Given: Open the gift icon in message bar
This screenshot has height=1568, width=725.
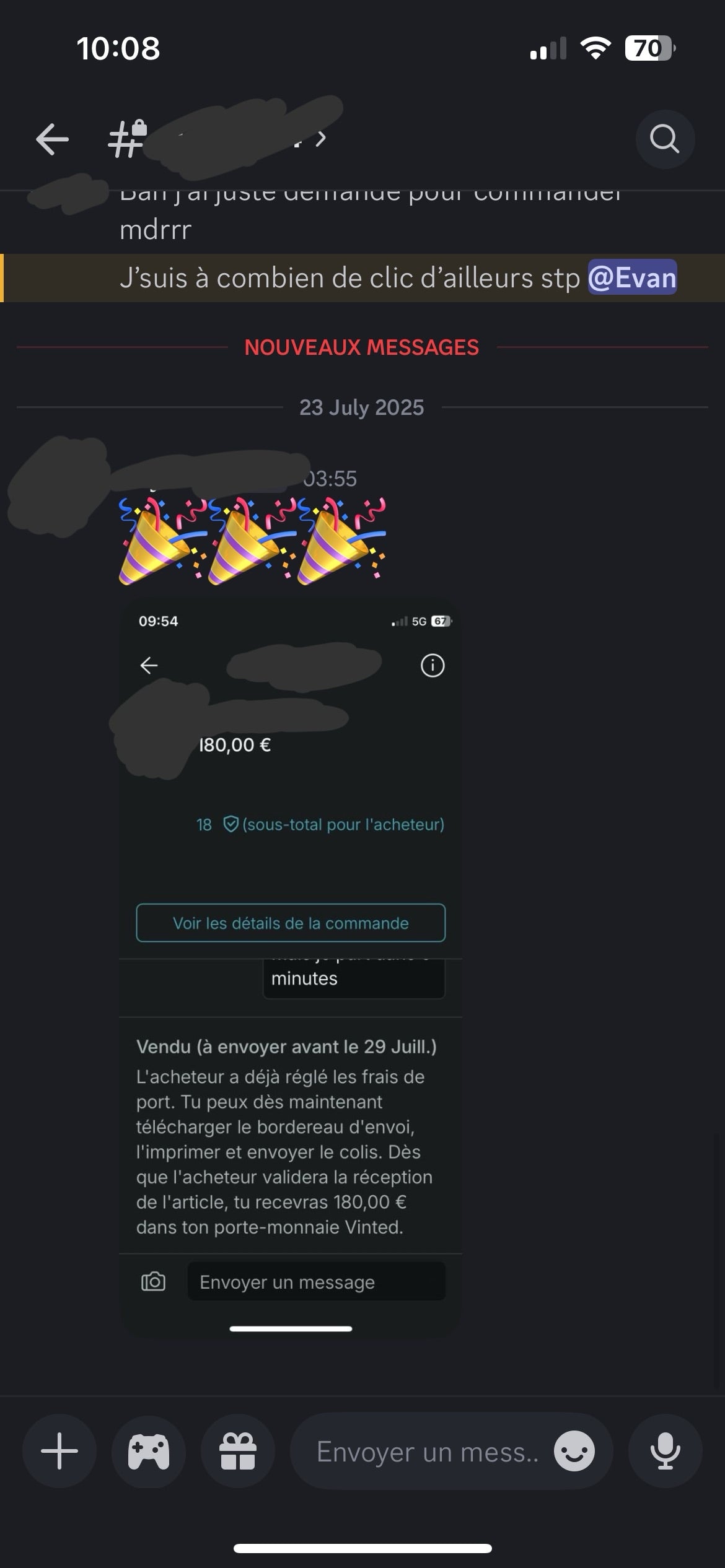Looking at the screenshot, I should pos(238,1450).
